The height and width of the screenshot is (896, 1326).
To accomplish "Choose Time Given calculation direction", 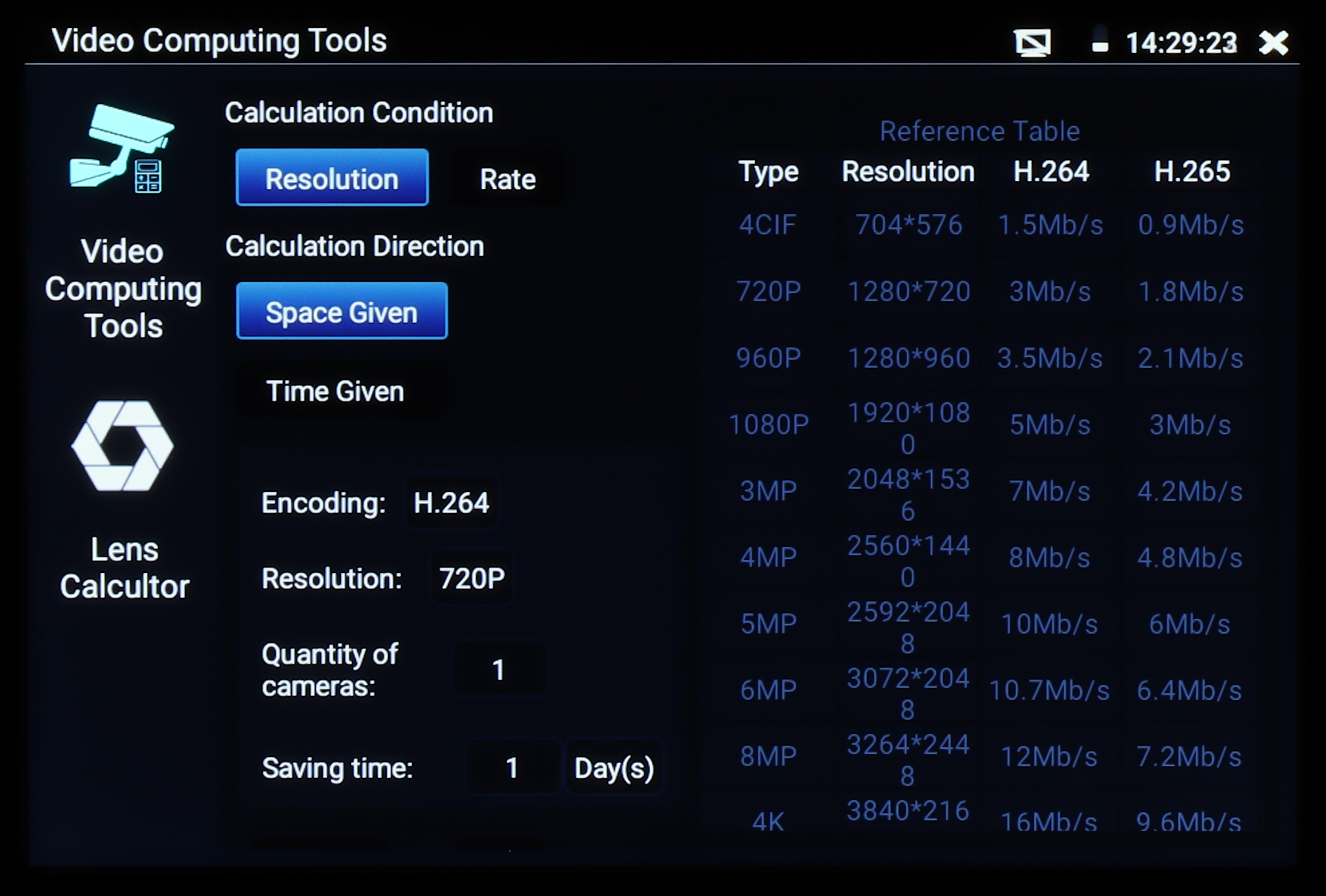I will point(336,391).
